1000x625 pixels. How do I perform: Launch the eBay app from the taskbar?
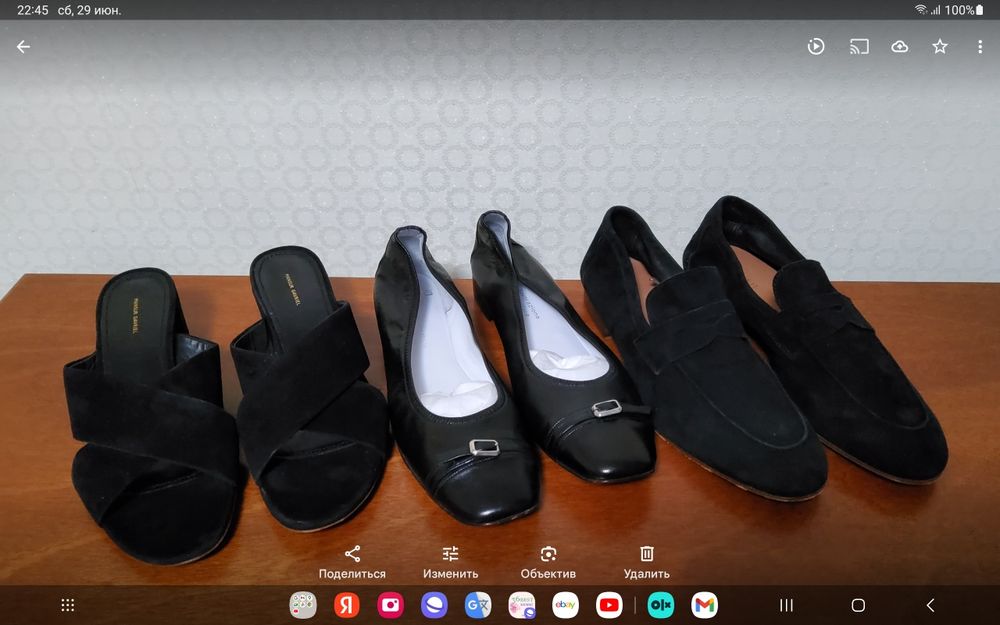pos(565,605)
